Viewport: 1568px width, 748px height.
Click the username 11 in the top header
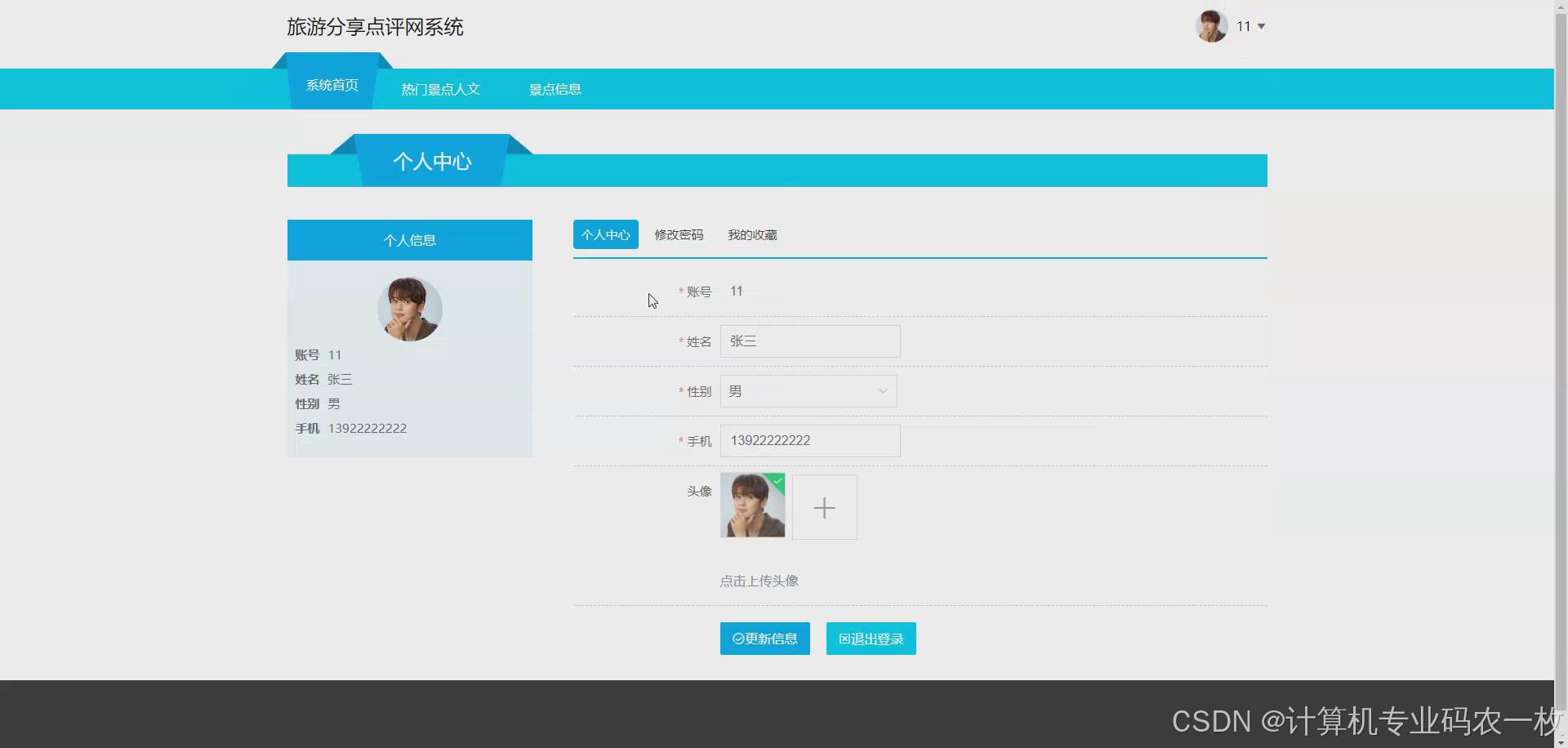coord(1244,26)
